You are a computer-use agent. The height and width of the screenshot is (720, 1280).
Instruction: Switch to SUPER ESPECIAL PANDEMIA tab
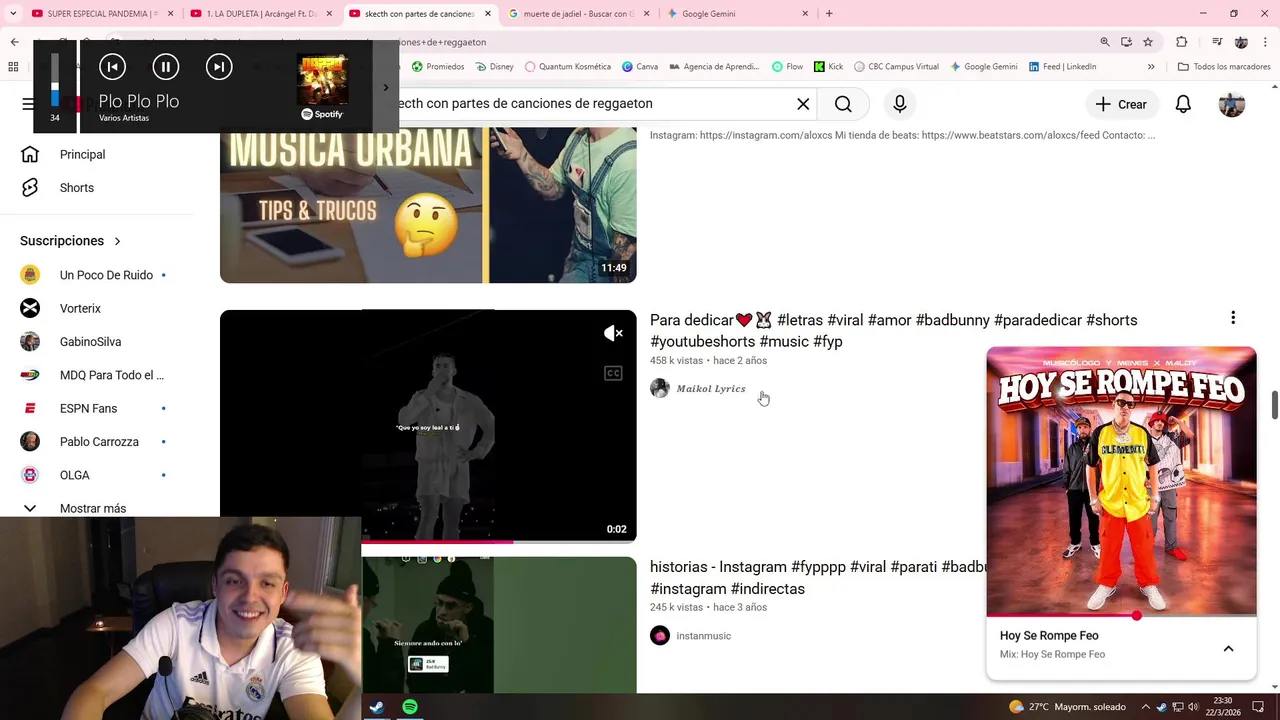point(95,14)
